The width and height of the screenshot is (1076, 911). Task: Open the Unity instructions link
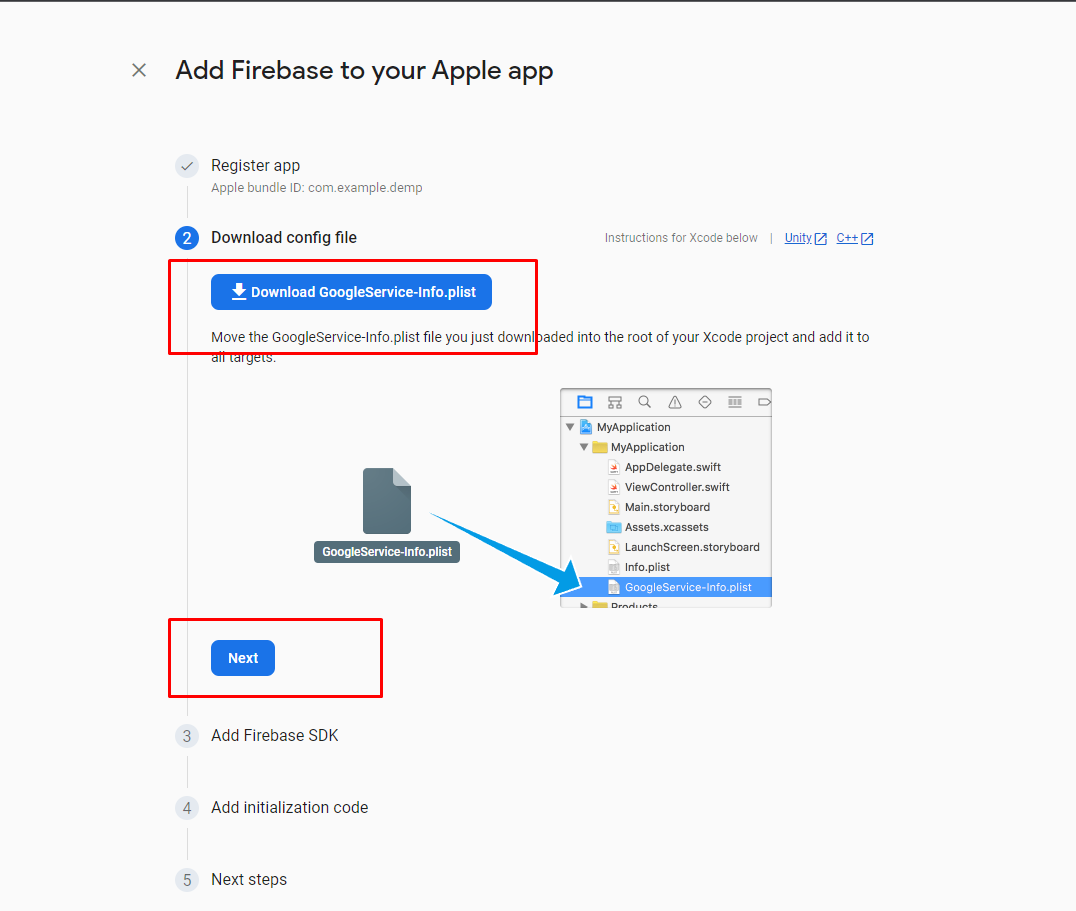pos(798,238)
